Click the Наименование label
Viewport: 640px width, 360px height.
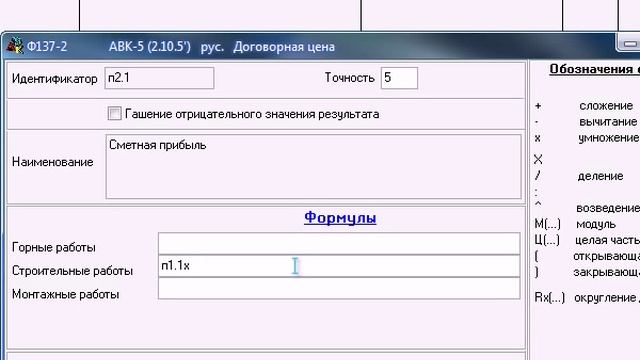click(53, 162)
